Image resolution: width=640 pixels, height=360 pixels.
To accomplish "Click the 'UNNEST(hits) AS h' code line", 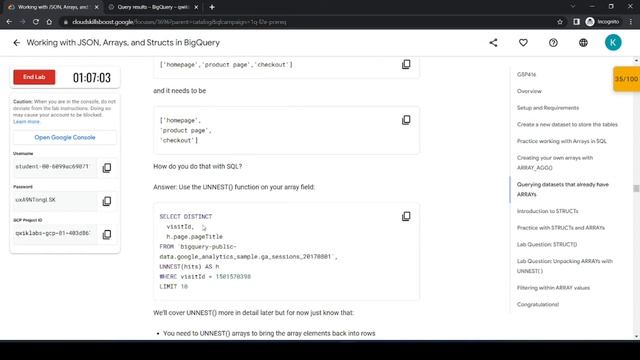I will (189, 267).
